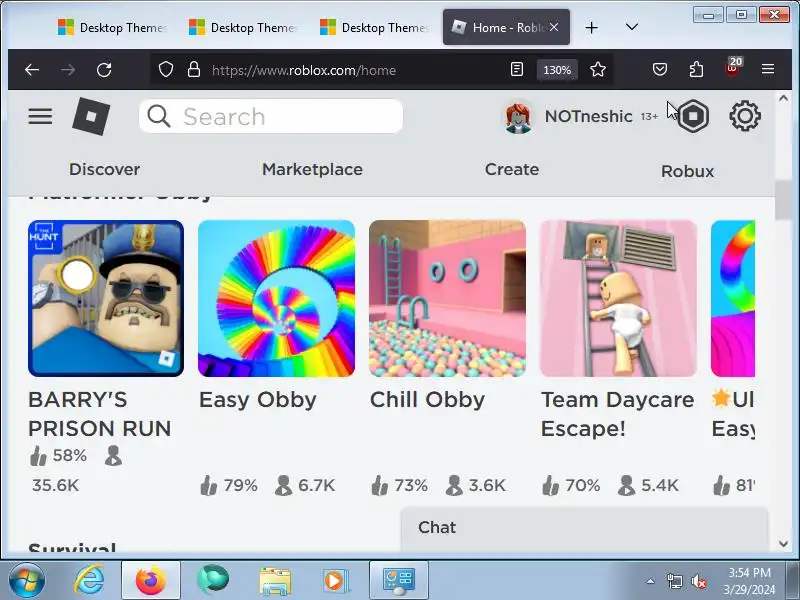Viewport: 800px width, 600px height.
Task: Open Windows Explorer folder on taskbar
Action: coord(275,581)
